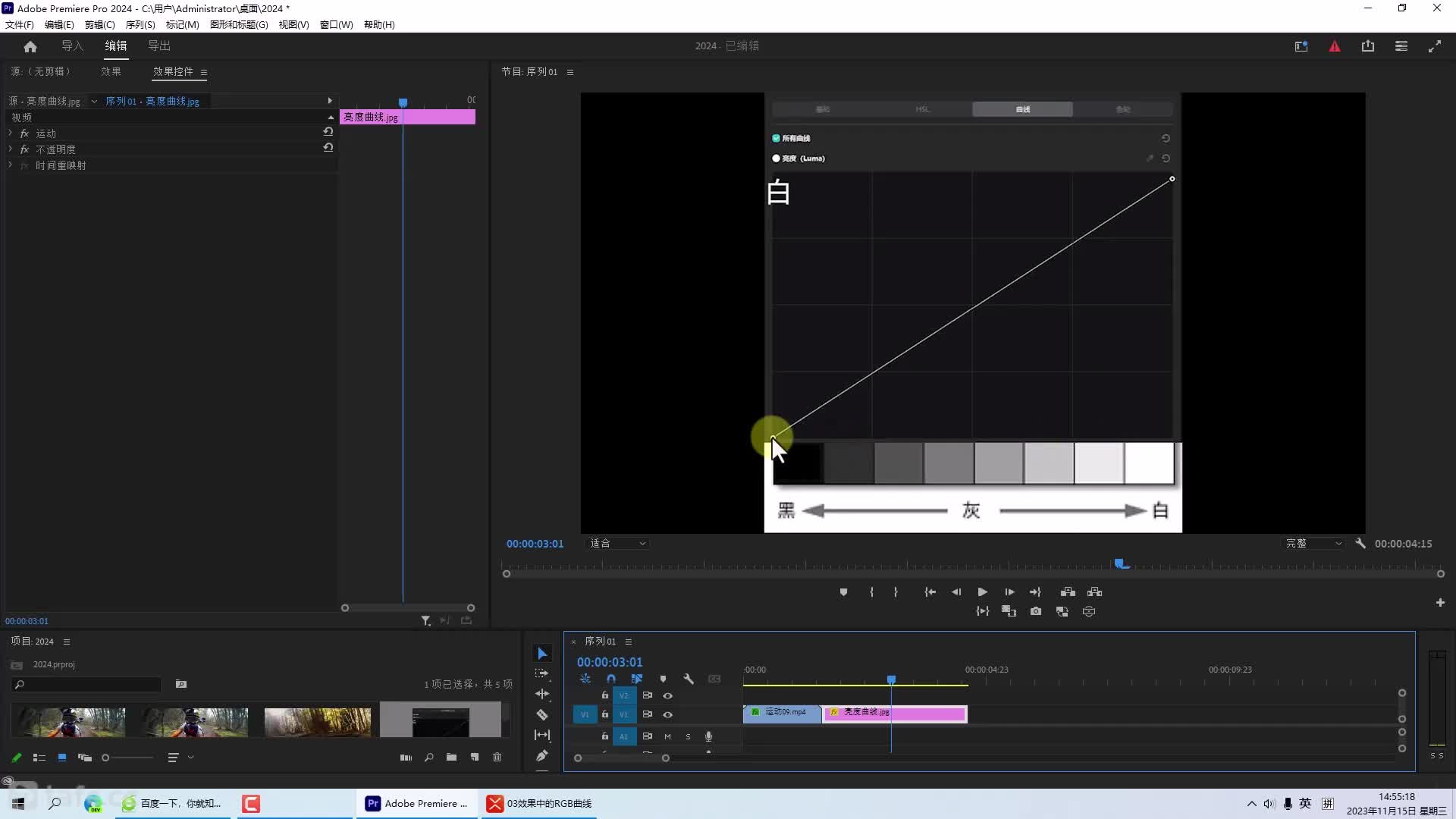Image resolution: width=1456 pixels, height=819 pixels.
Task: Switch to the 效果 tab
Action: click(111, 71)
